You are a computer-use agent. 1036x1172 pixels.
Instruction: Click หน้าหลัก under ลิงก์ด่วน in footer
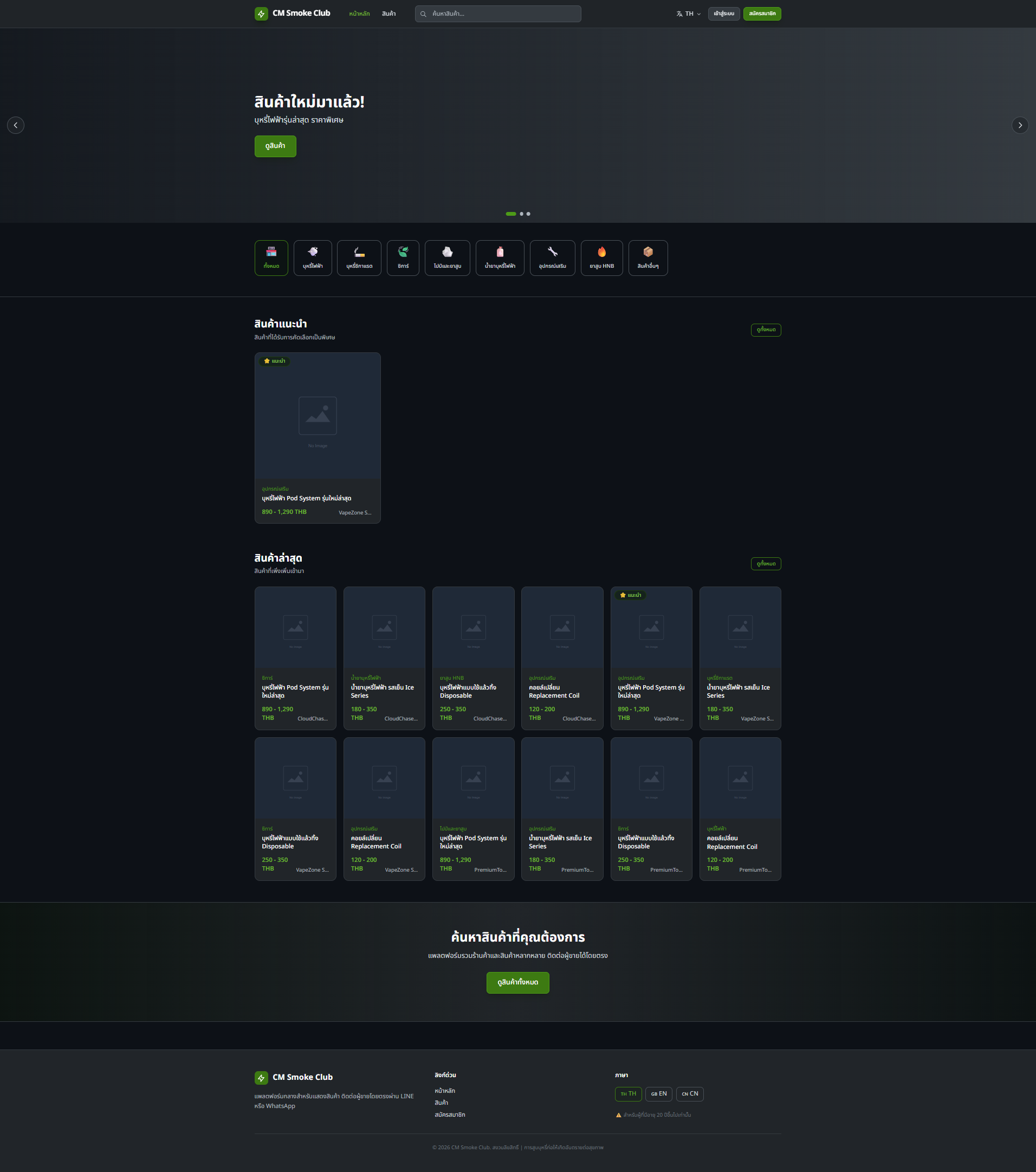coord(445,1091)
